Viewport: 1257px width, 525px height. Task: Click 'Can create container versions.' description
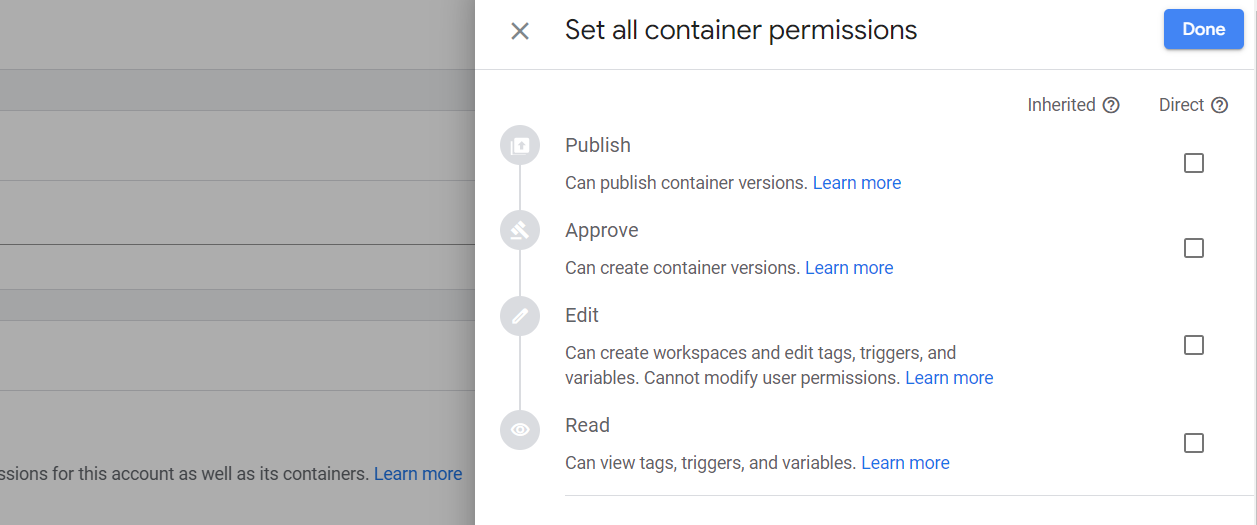point(683,268)
